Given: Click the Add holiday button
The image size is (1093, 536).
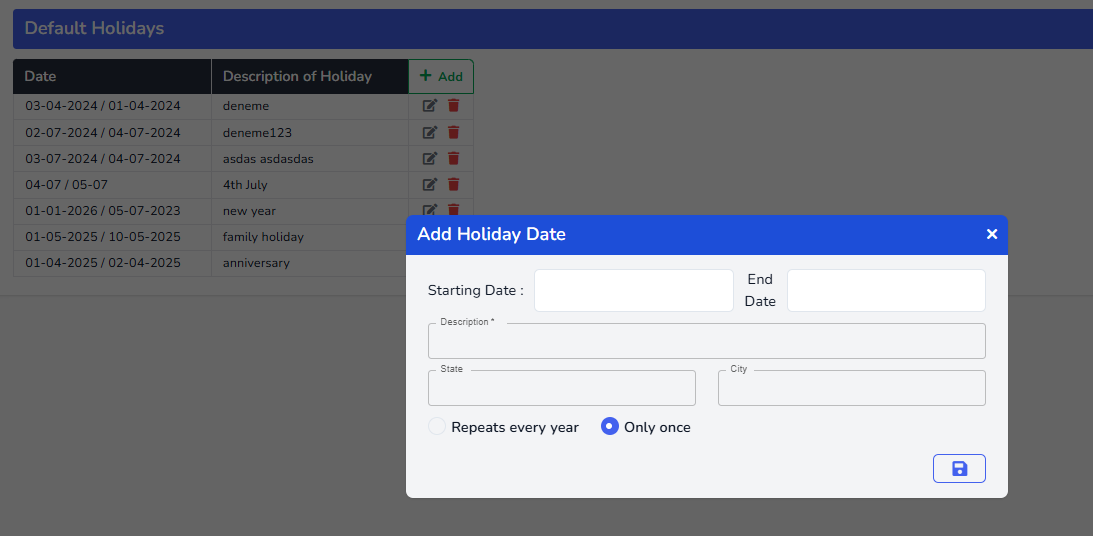Looking at the screenshot, I should 441,76.
